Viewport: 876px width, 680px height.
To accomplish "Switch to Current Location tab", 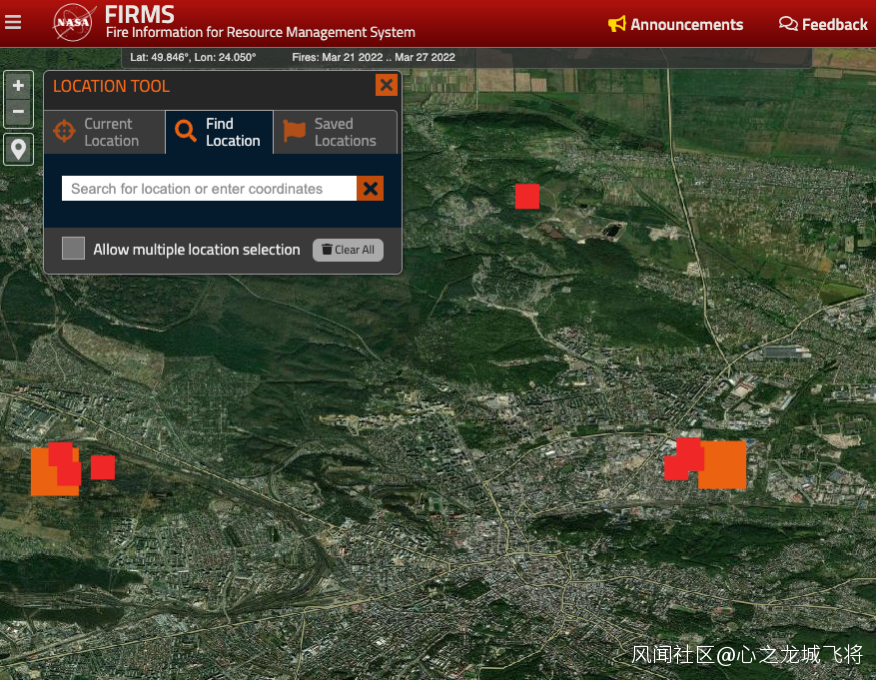I will [105, 132].
